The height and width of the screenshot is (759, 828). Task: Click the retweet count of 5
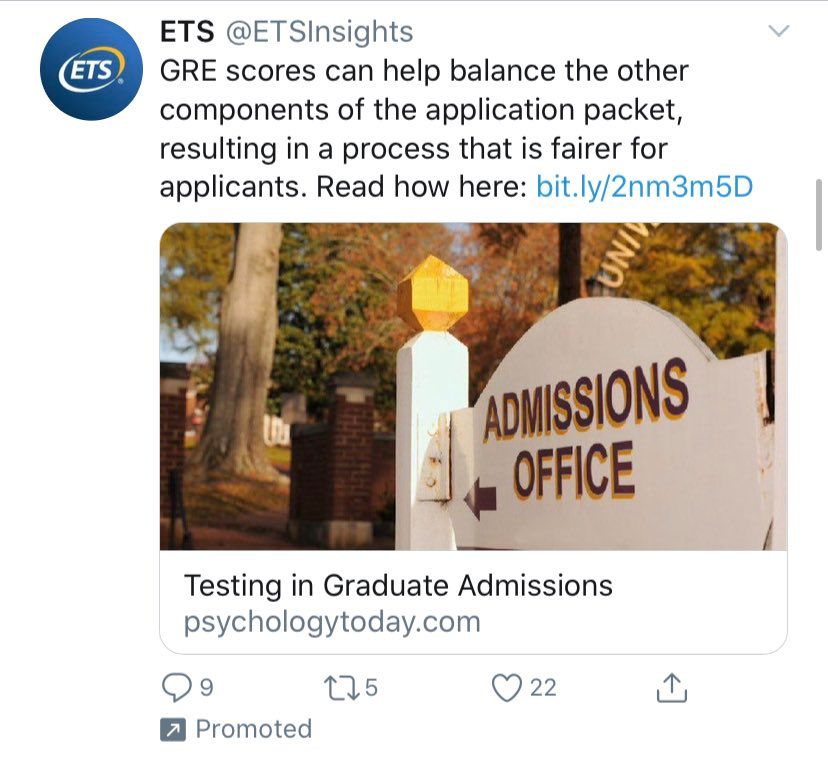tap(371, 688)
